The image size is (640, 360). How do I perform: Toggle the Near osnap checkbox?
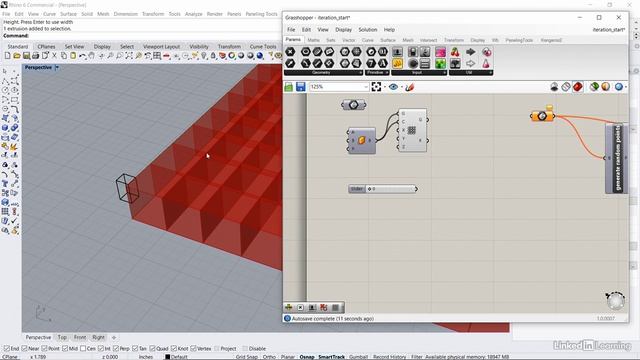[24, 349]
